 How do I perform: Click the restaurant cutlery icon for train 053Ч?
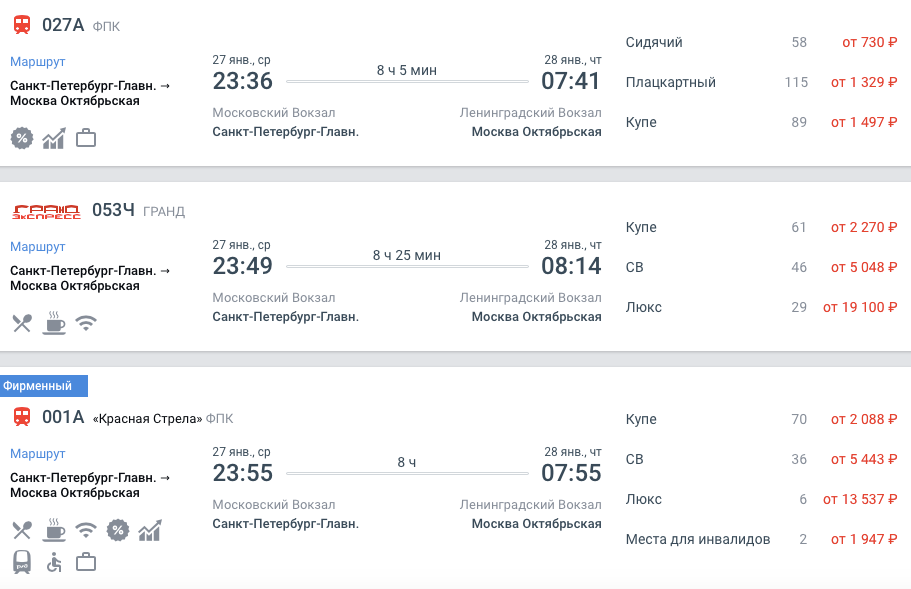22,323
